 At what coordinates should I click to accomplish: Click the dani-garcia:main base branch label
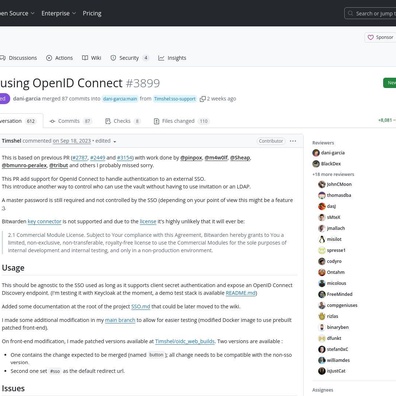[x=120, y=99]
